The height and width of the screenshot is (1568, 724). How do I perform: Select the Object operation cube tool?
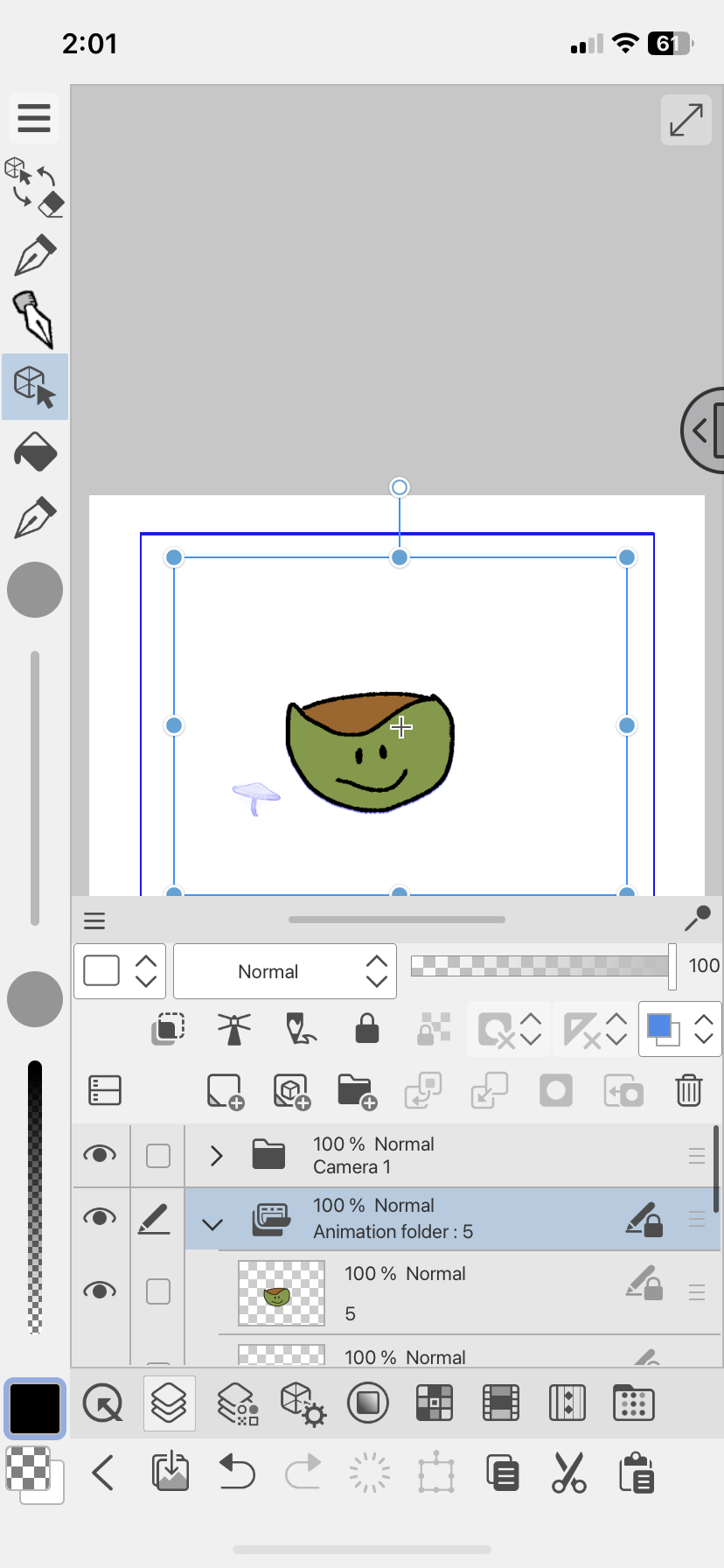coord(35,387)
